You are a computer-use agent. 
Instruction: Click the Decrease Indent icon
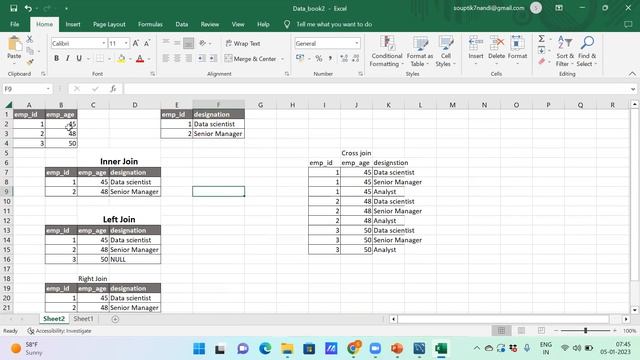pyautogui.click(x=201, y=59)
